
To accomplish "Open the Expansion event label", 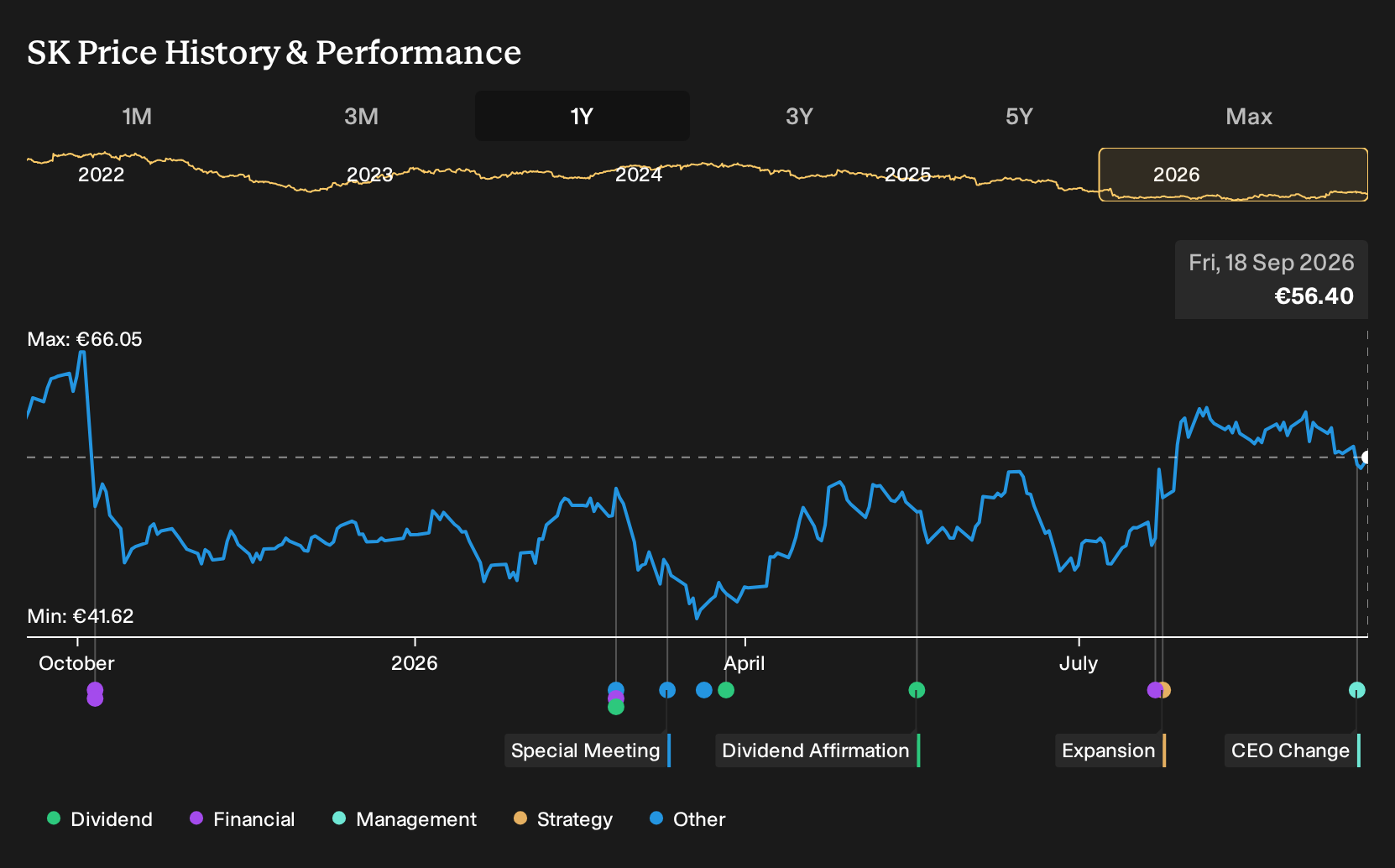I will (x=1110, y=750).
